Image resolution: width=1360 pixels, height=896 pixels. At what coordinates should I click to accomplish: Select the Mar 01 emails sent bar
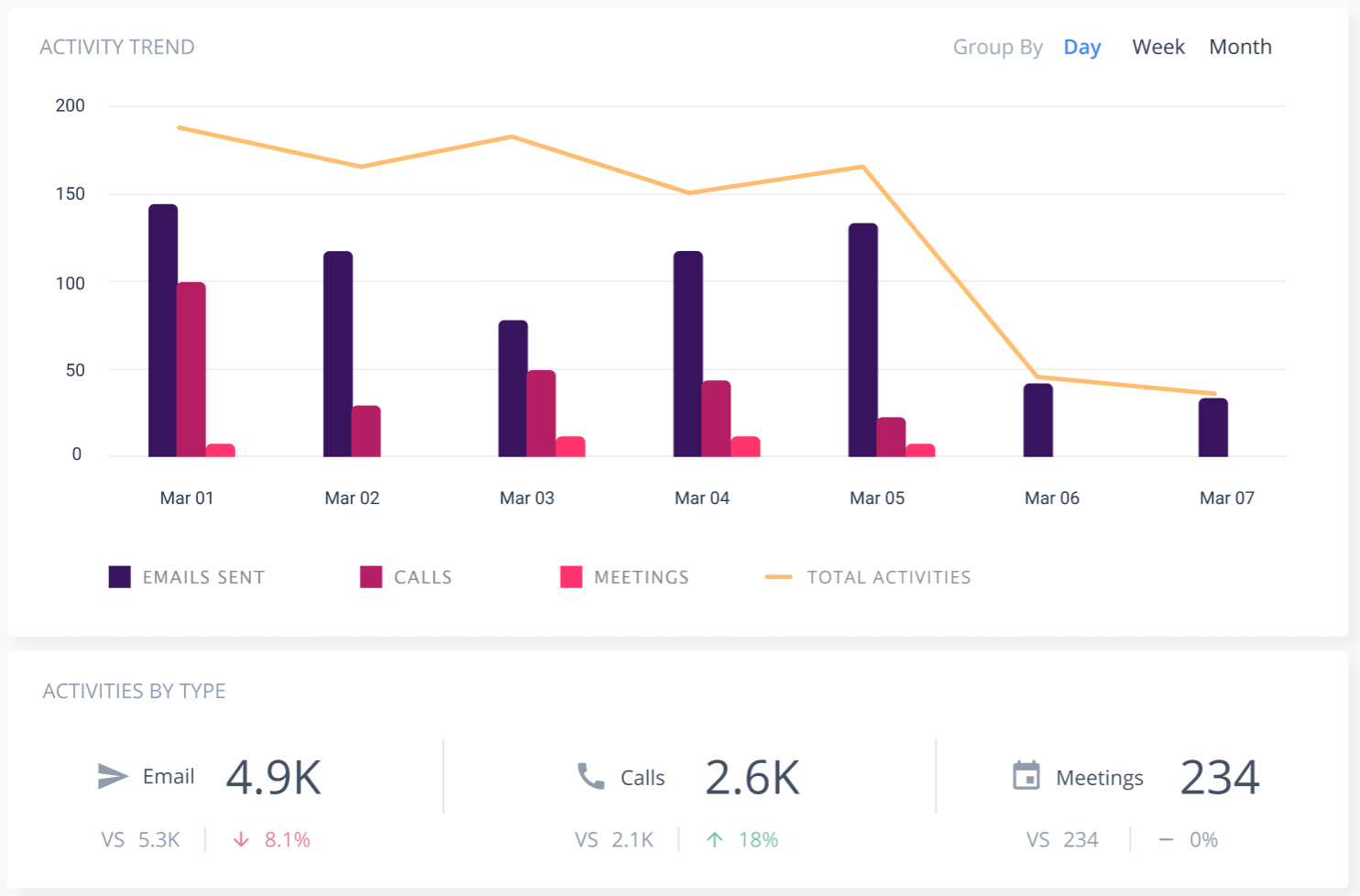pyautogui.click(x=163, y=330)
